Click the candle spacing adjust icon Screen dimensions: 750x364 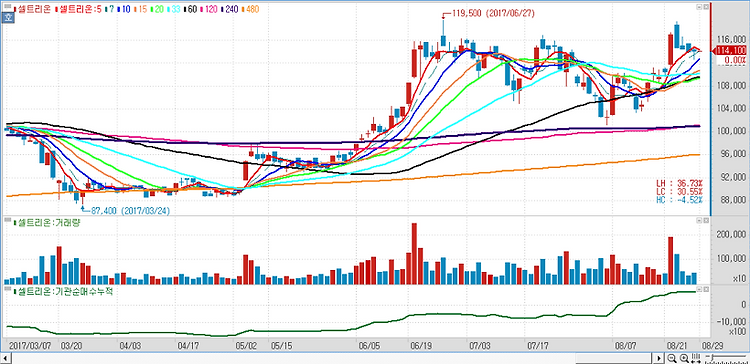click(x=696, y=358)
